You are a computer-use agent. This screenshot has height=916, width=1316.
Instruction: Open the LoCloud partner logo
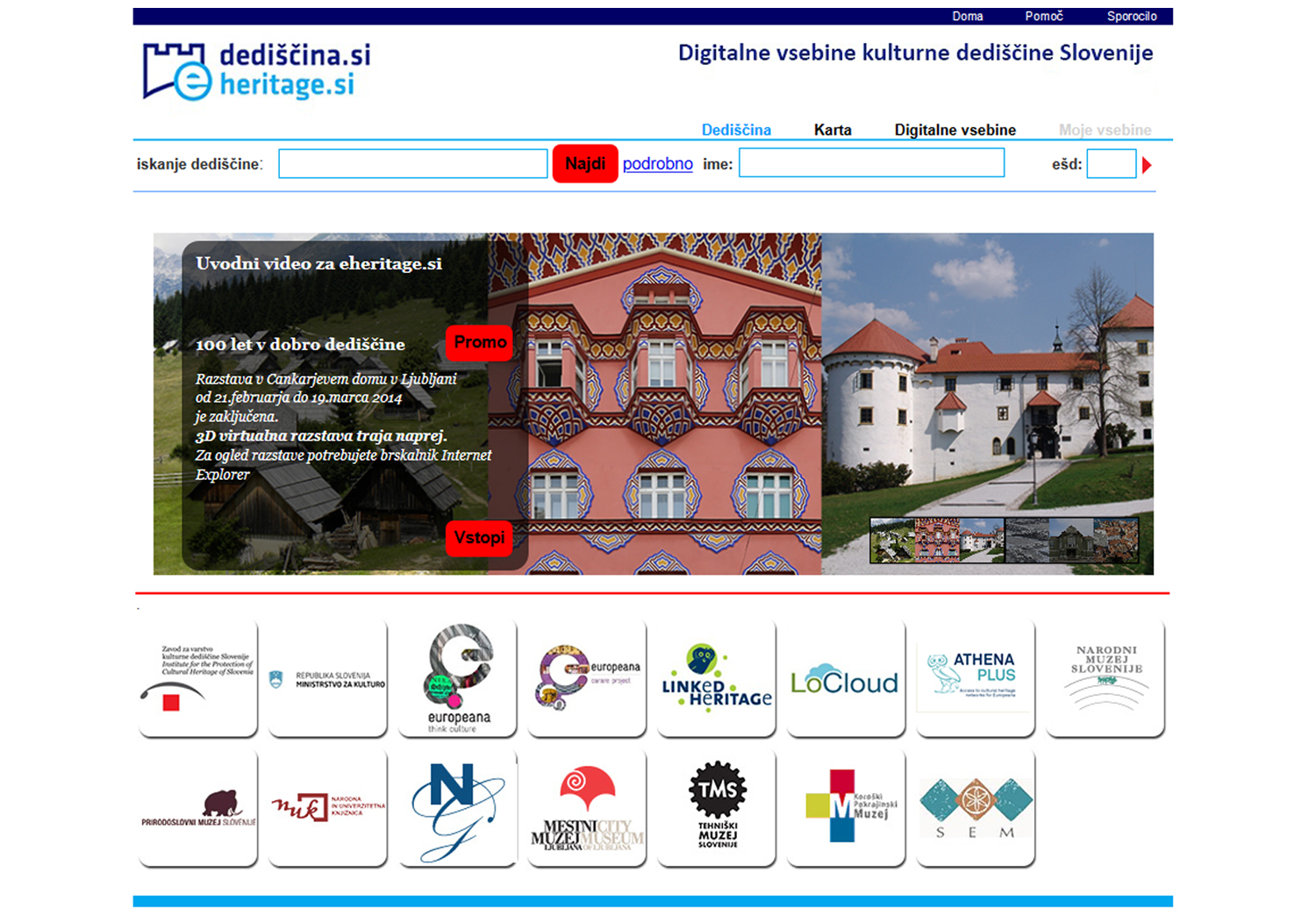[x=845, y=680]
